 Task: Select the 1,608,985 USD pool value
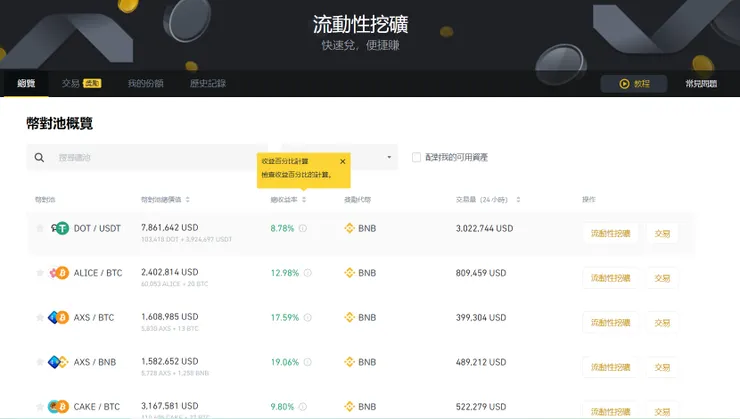pos(169,317)
